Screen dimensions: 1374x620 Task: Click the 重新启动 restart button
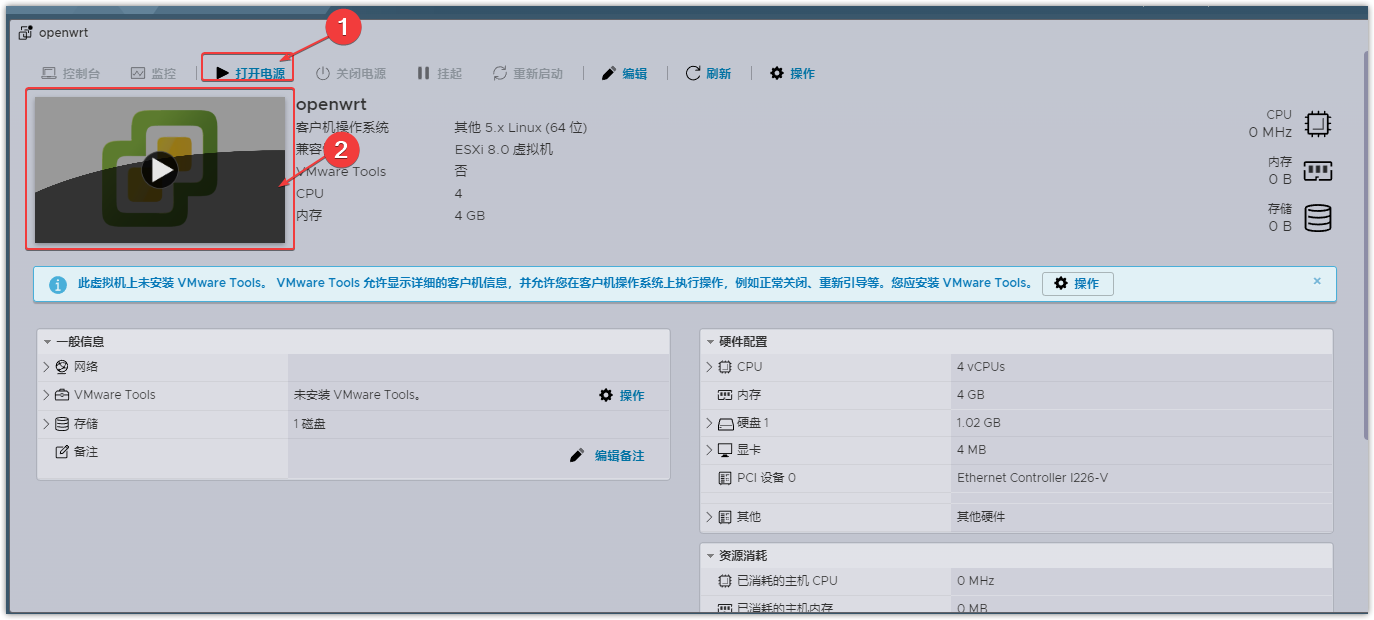point(528,73)
